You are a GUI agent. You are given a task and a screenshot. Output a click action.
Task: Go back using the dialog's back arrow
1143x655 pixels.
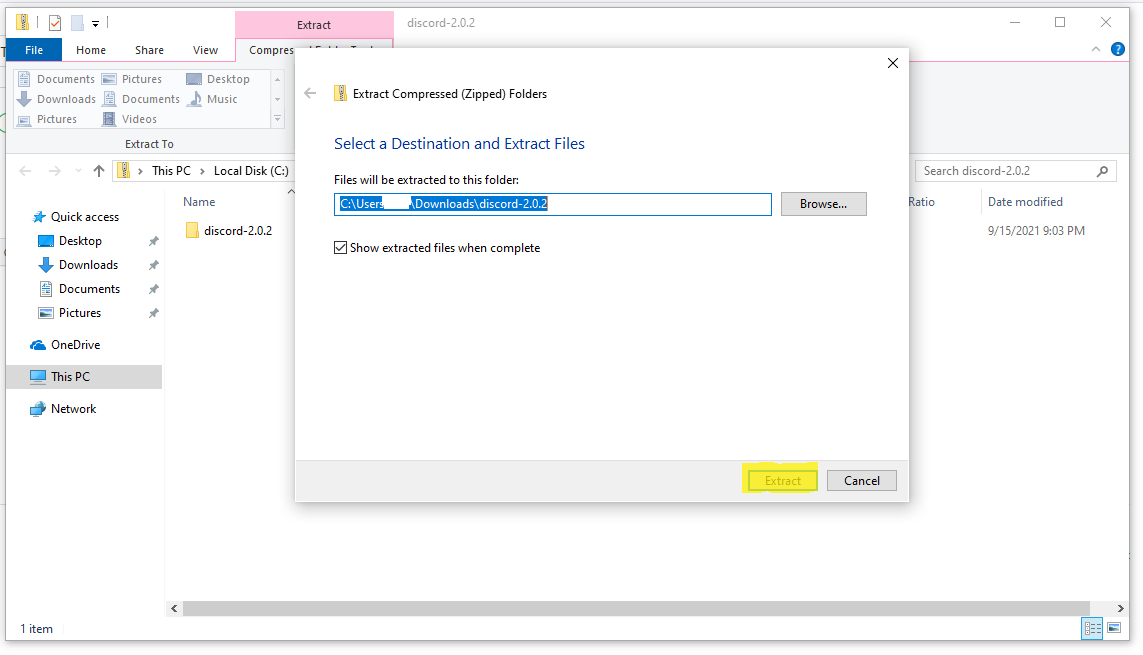pos(311,93)
